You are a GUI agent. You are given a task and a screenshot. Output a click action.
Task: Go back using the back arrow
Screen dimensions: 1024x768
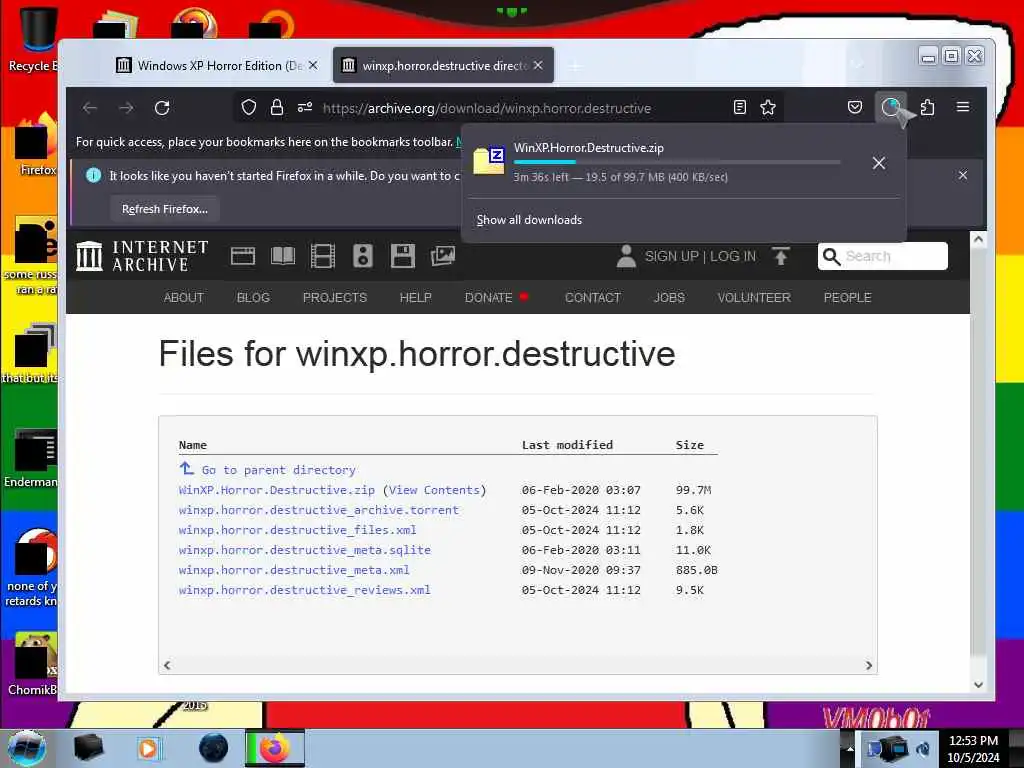pos(90,108)
